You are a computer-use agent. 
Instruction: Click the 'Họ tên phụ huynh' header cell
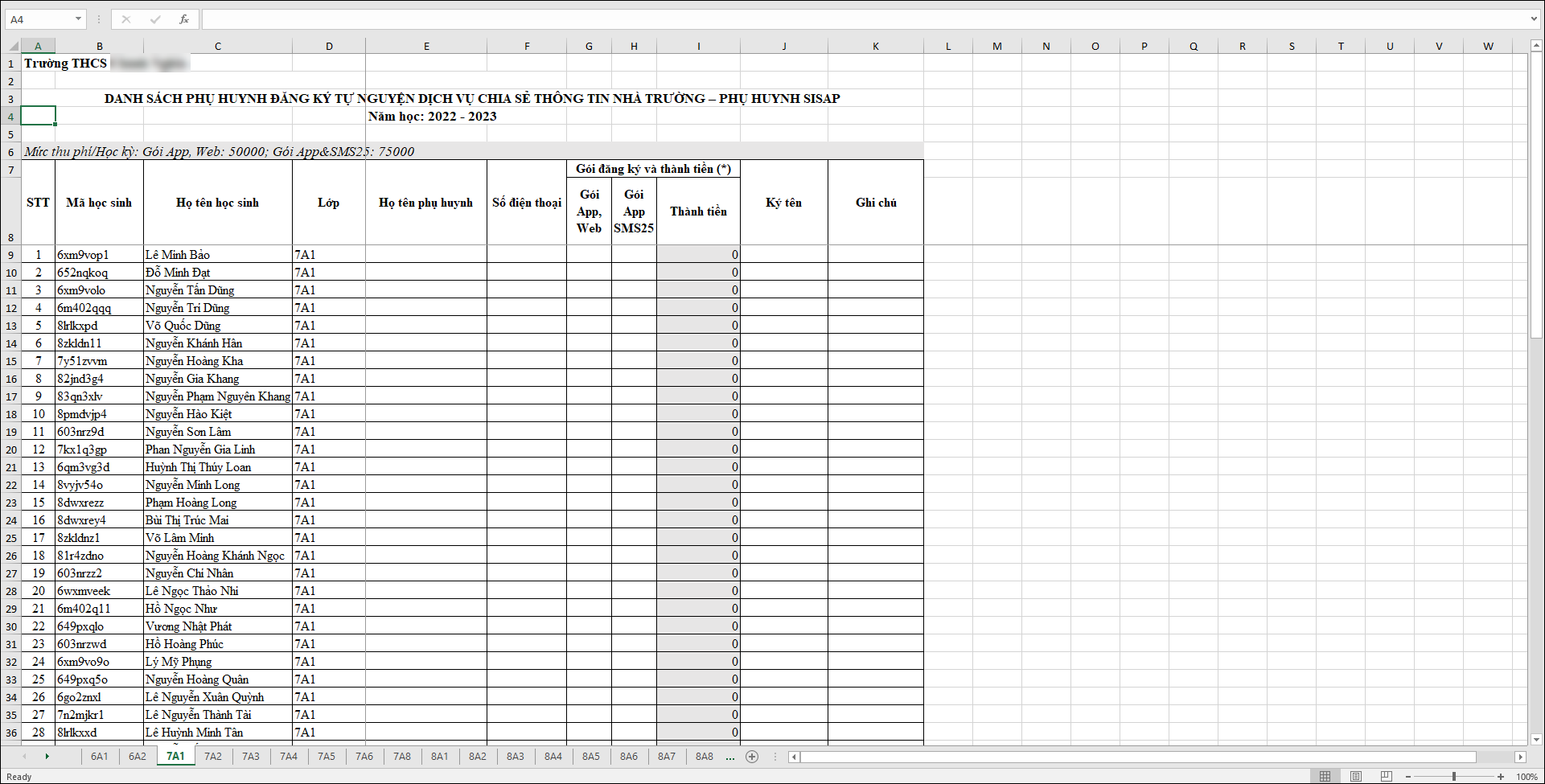(426, 203)
